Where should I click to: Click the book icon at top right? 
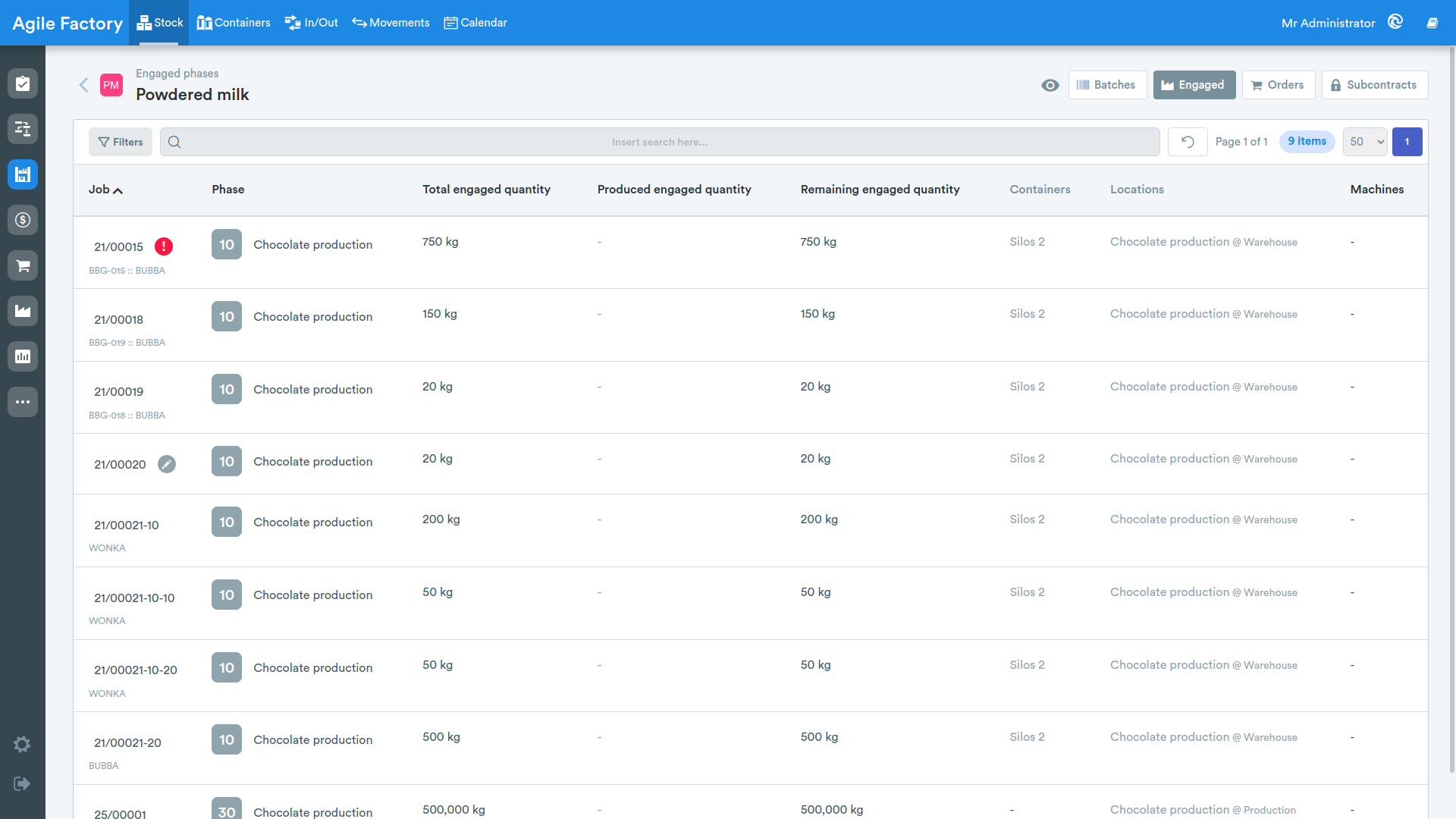point(1432,23)
